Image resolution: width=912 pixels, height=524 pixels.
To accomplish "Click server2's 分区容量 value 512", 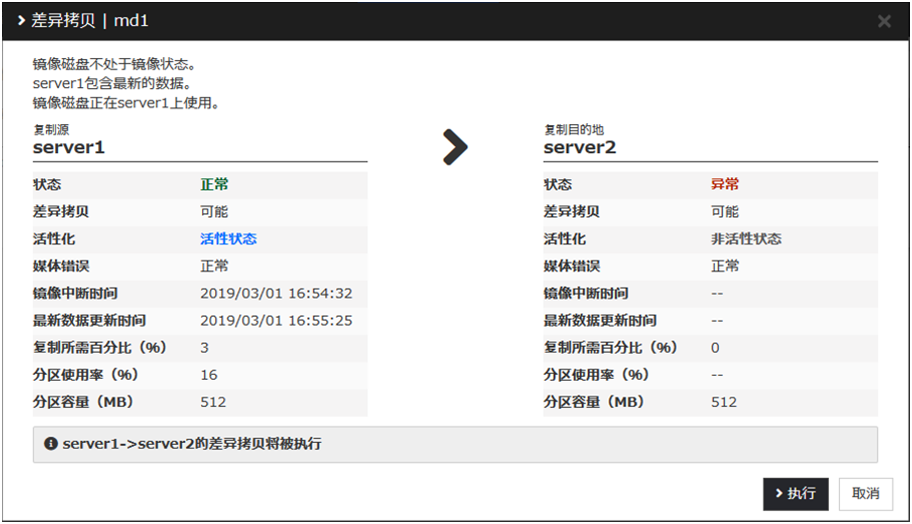I will (x=724, y=402).
